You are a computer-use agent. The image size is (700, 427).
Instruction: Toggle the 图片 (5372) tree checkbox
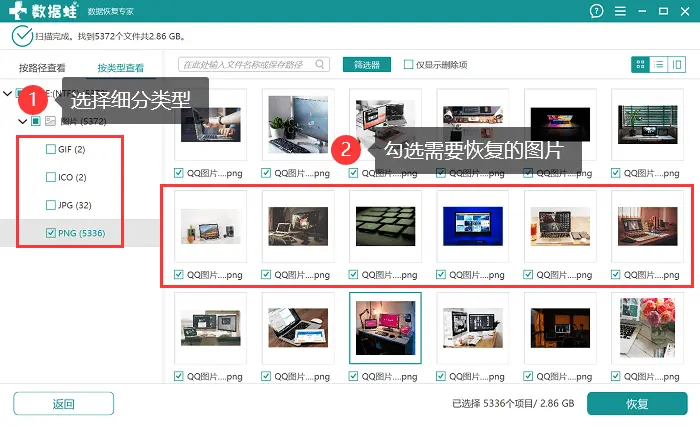[36, 121]
